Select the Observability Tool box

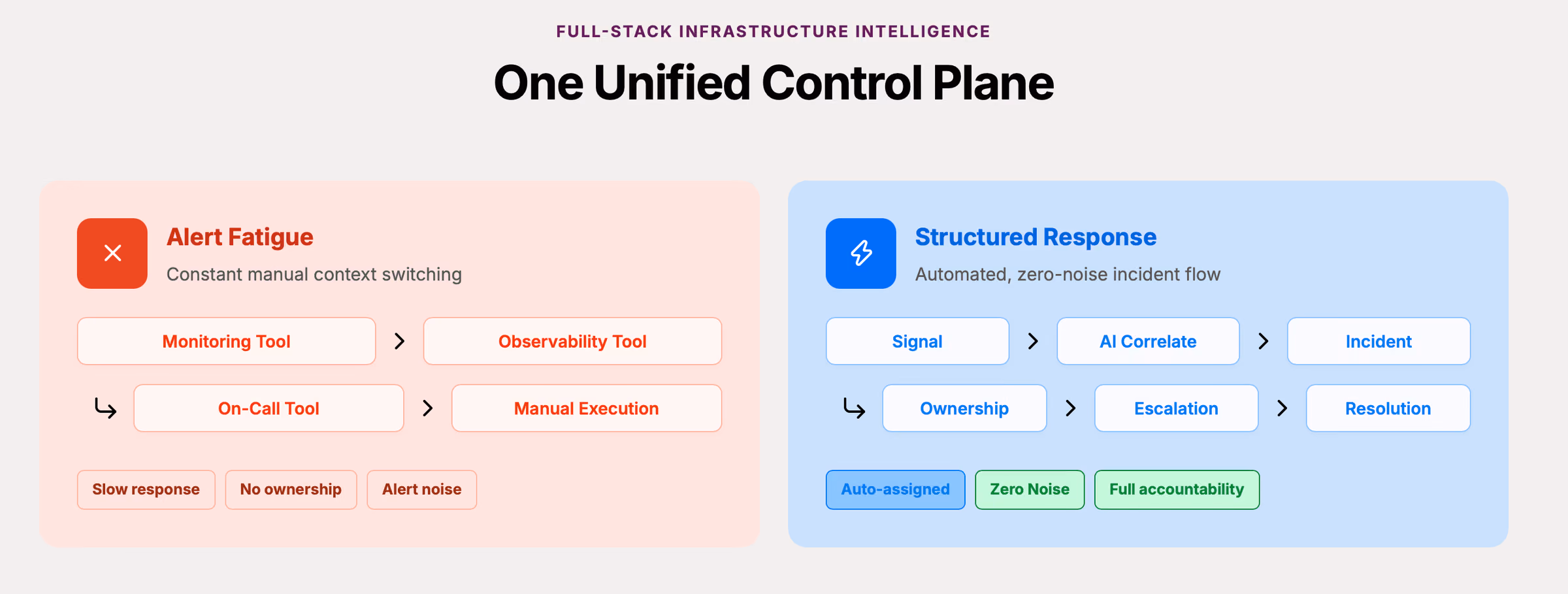point(573,341)
